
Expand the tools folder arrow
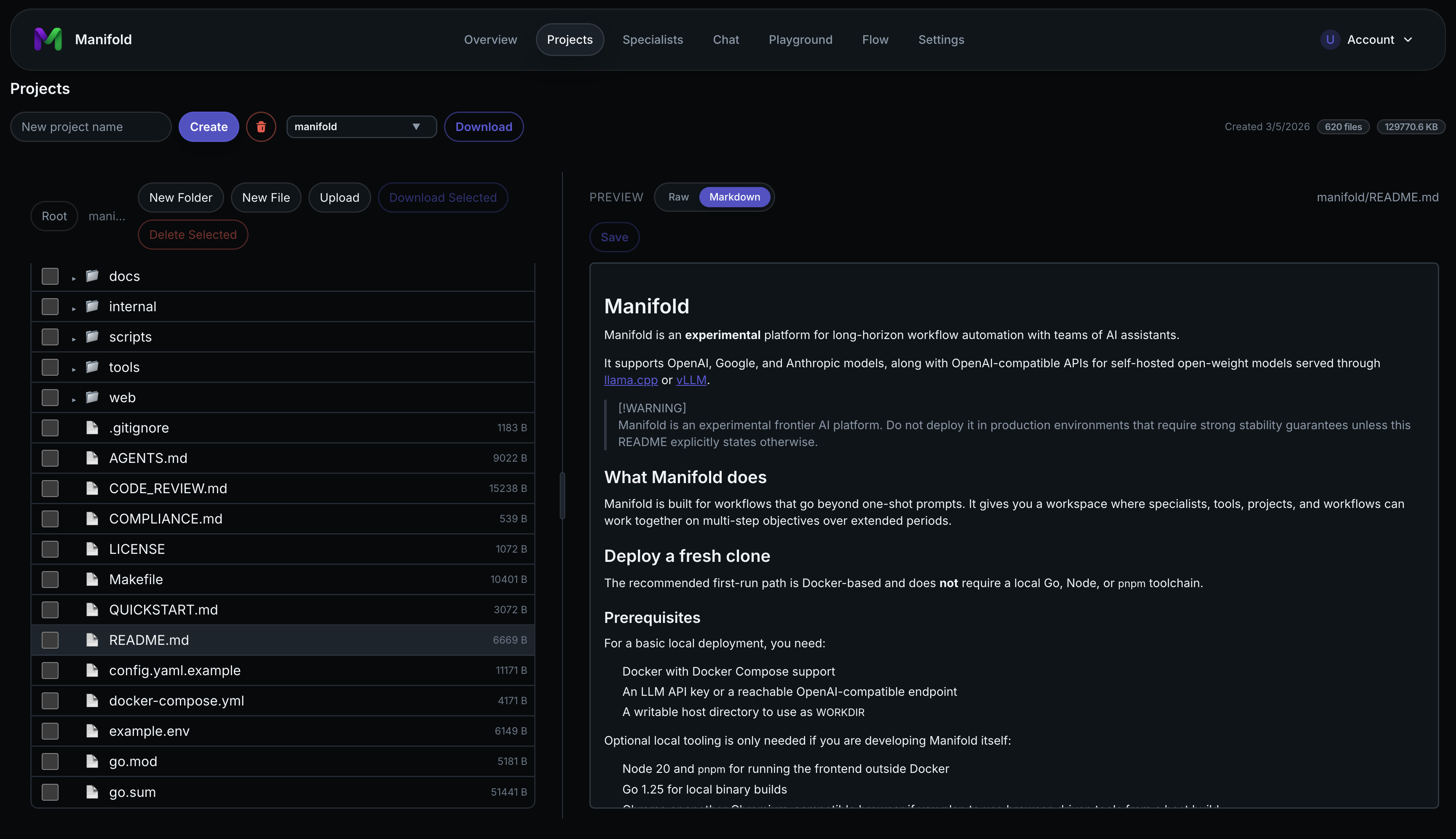[74, 369]
